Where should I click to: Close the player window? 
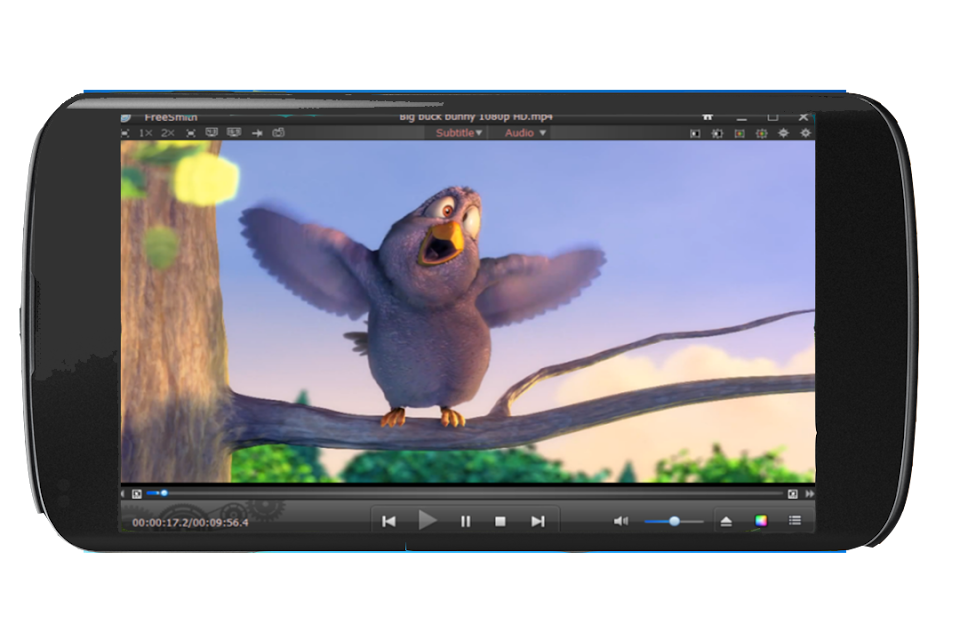tap(804, 116)
